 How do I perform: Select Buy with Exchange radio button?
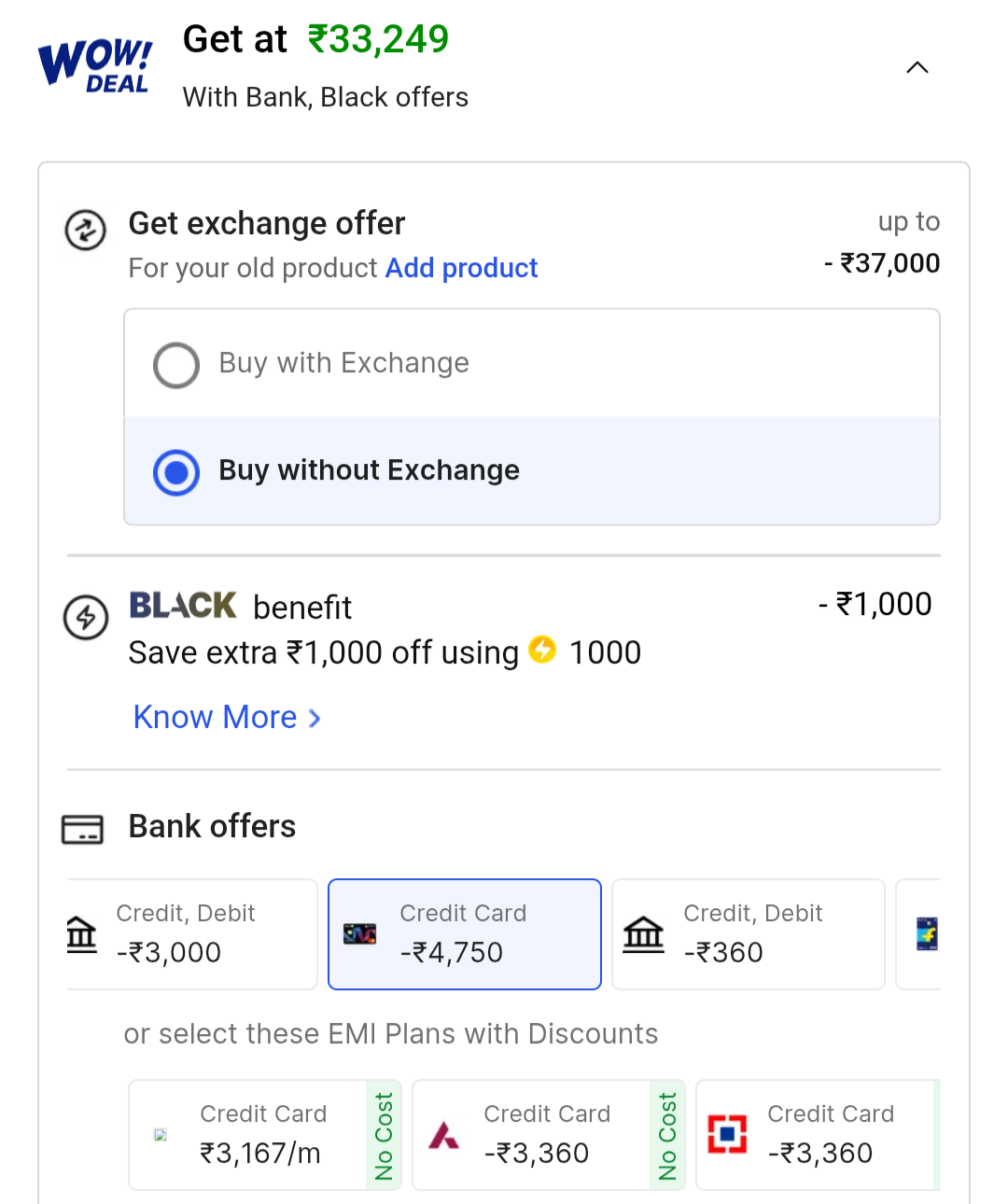(176, 365)
